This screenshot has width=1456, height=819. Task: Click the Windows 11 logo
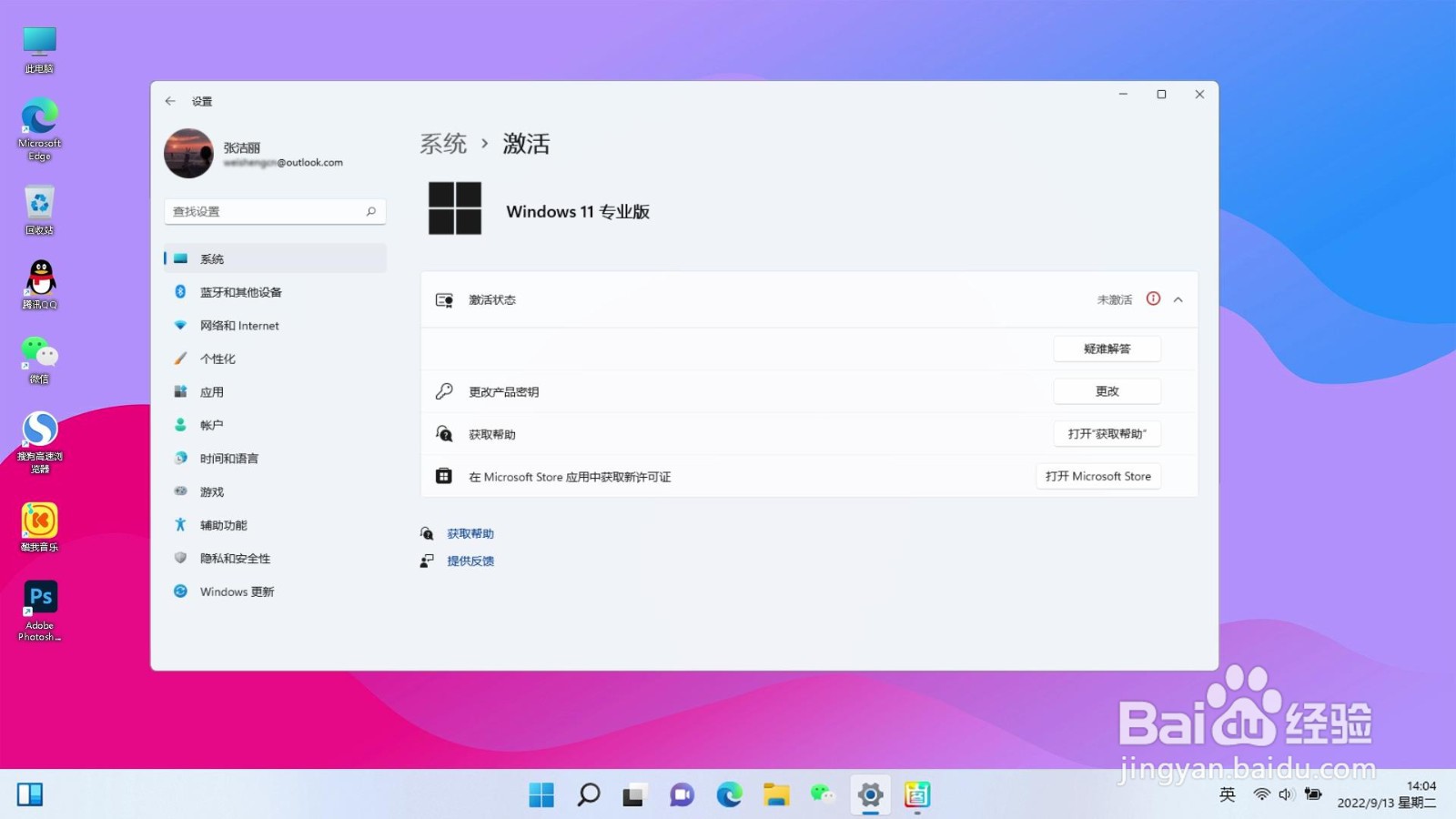point(455,208)
